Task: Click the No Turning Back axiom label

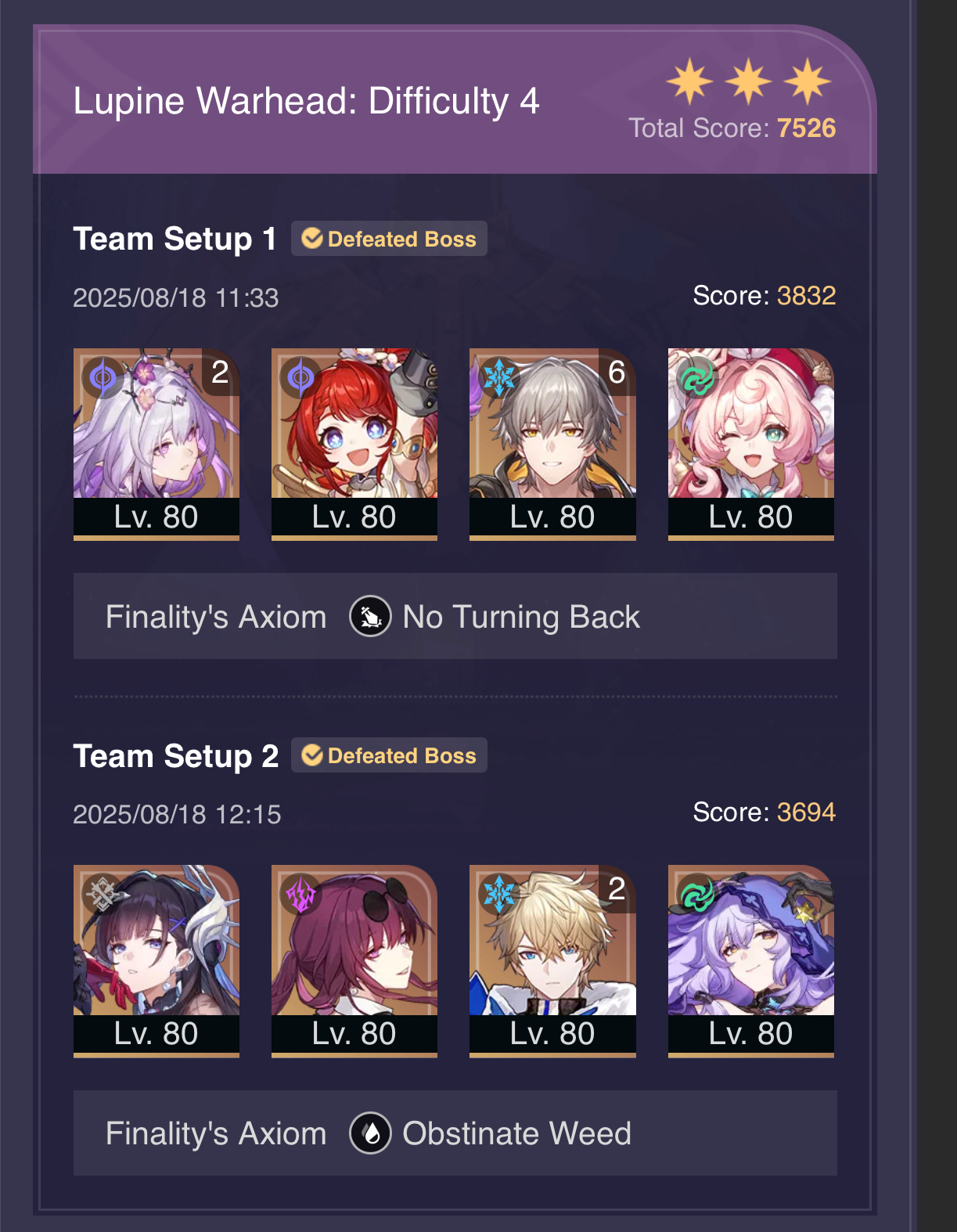Action: [521, 617]
